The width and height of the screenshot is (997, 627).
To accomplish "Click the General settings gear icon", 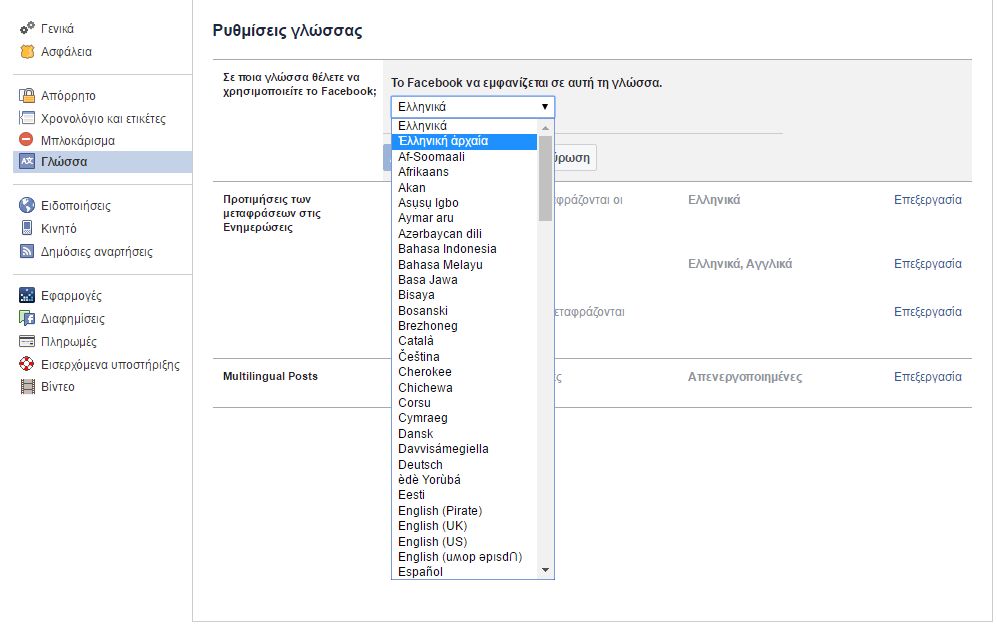I will (28, 29).
